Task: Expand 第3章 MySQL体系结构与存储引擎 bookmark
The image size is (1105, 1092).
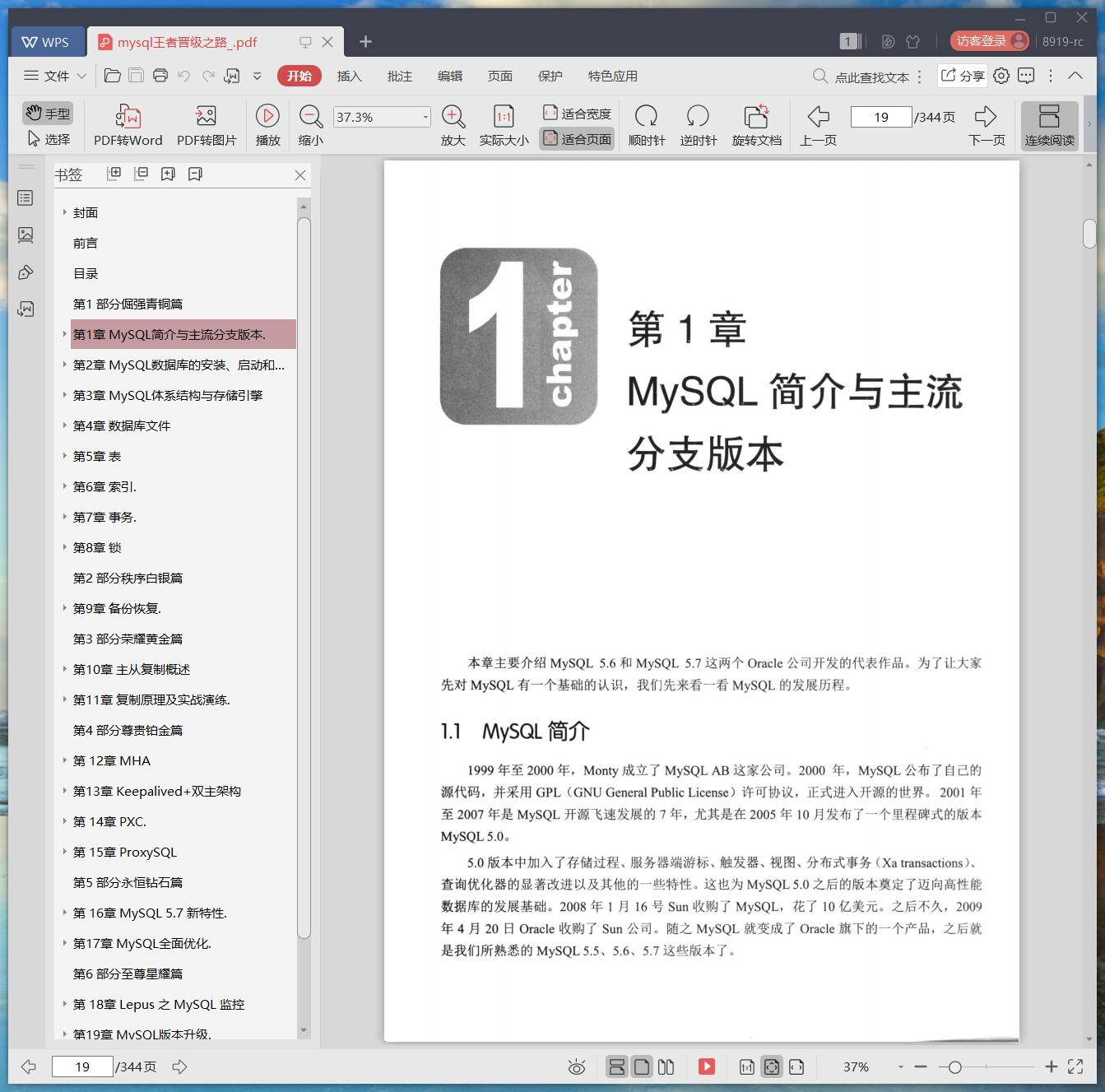Action: click(x=65, y=395)
